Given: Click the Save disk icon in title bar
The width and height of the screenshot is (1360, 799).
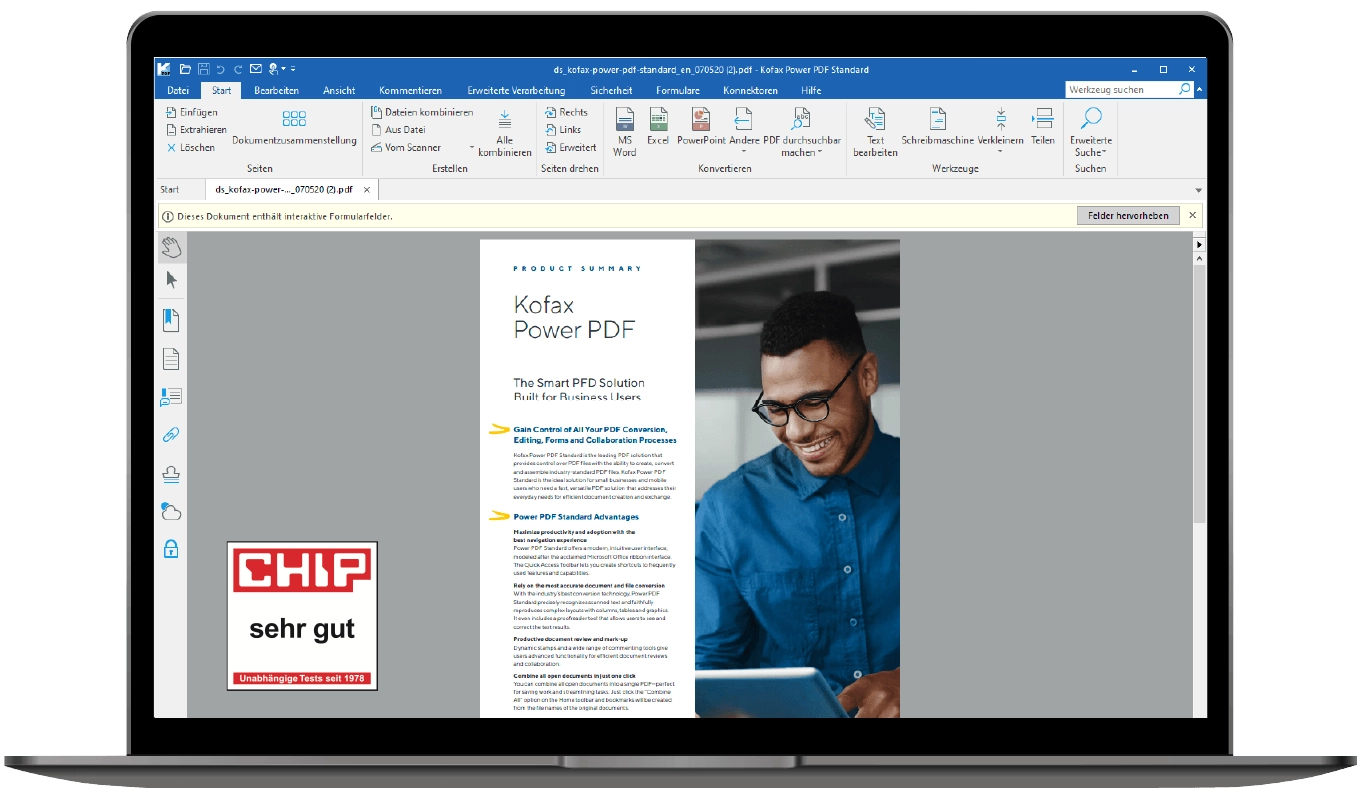Looking at the screenshot, I should [x=204, y=69].
